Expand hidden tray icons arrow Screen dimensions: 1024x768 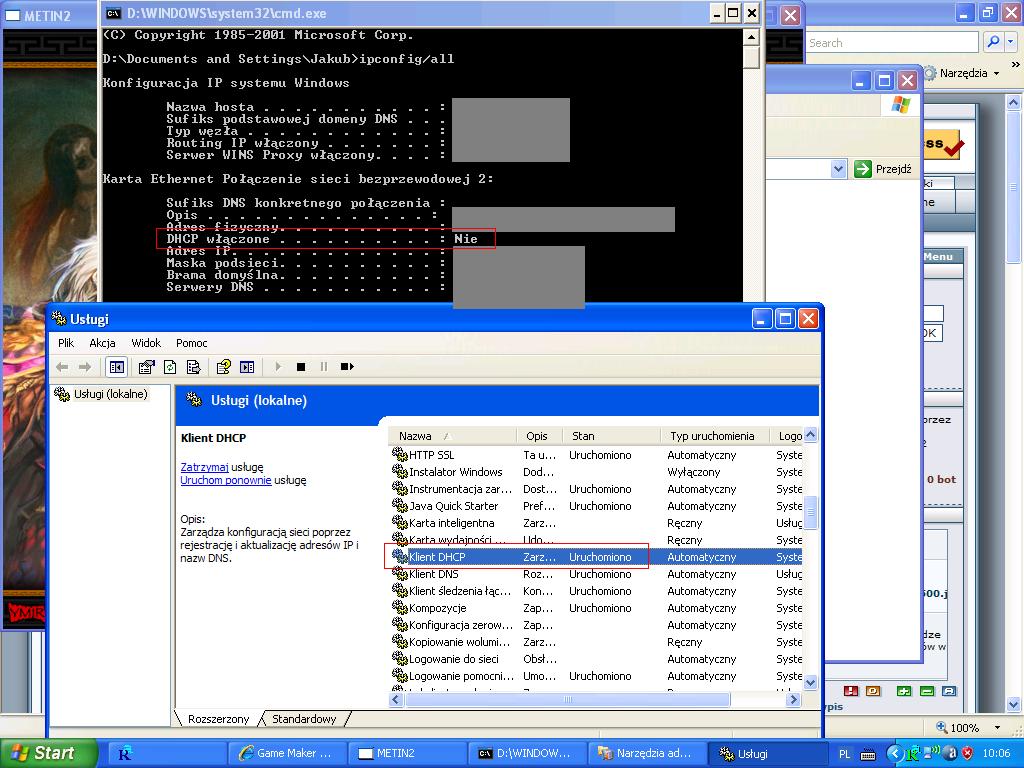(894, 754)
